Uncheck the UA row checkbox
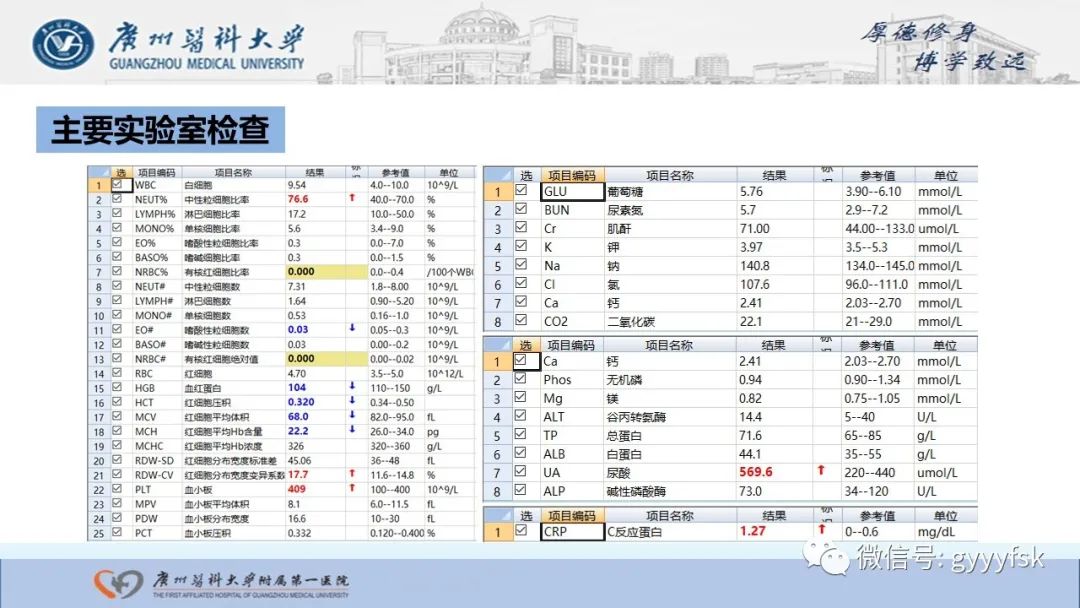This screenshot has width=1080, height=608. [x=521, y=472]
